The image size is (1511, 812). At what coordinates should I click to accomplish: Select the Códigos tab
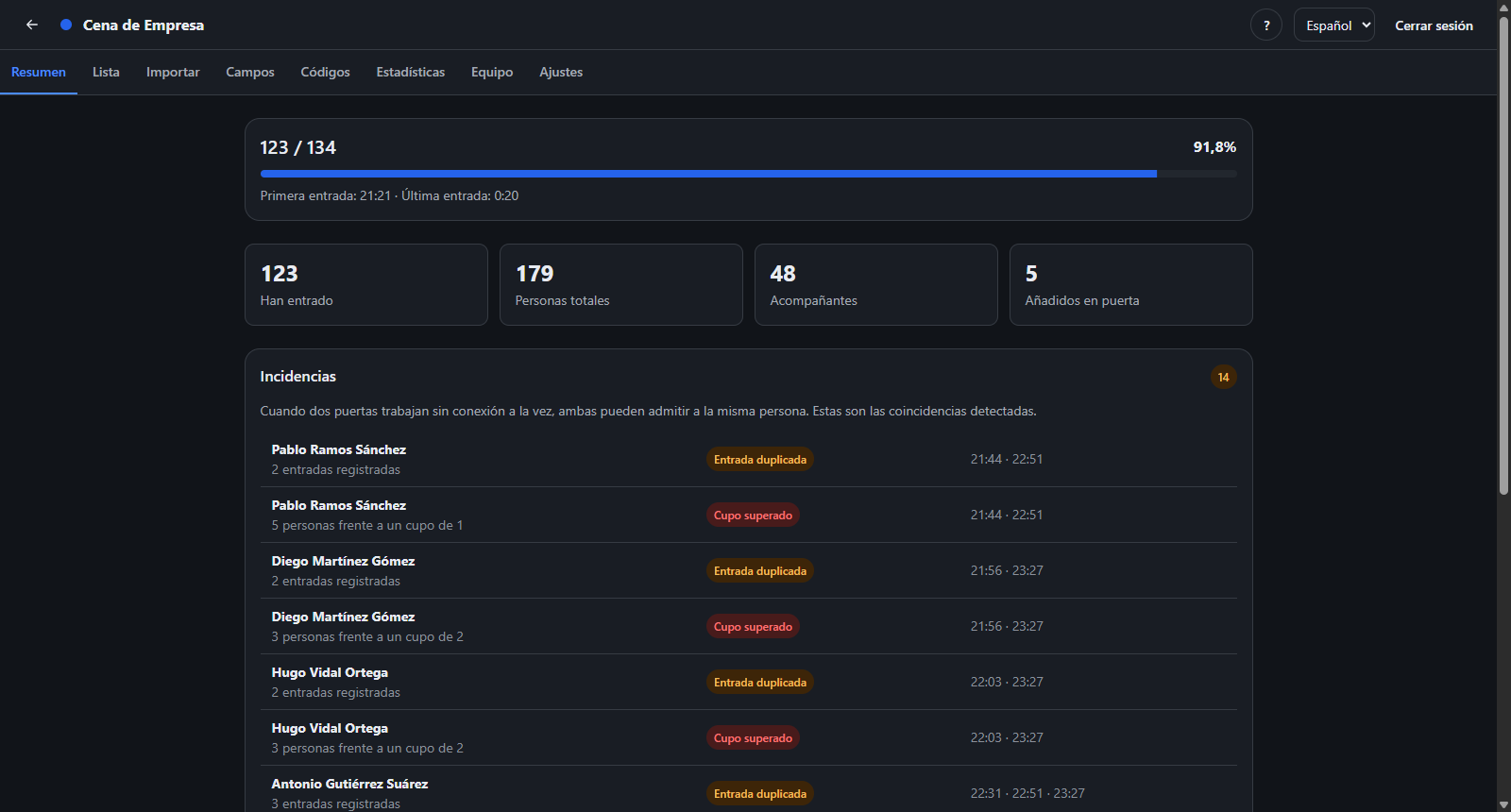[325, 72]
